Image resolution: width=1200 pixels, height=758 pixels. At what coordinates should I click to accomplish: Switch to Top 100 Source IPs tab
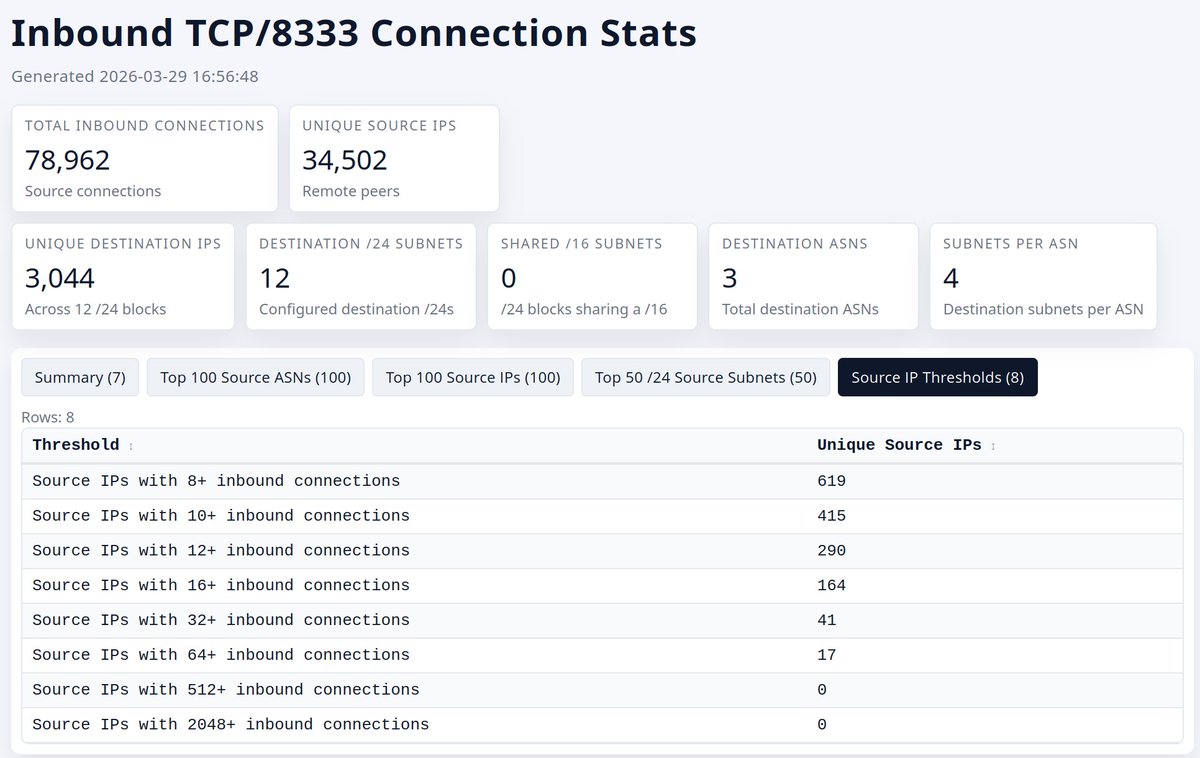[473, 377]
